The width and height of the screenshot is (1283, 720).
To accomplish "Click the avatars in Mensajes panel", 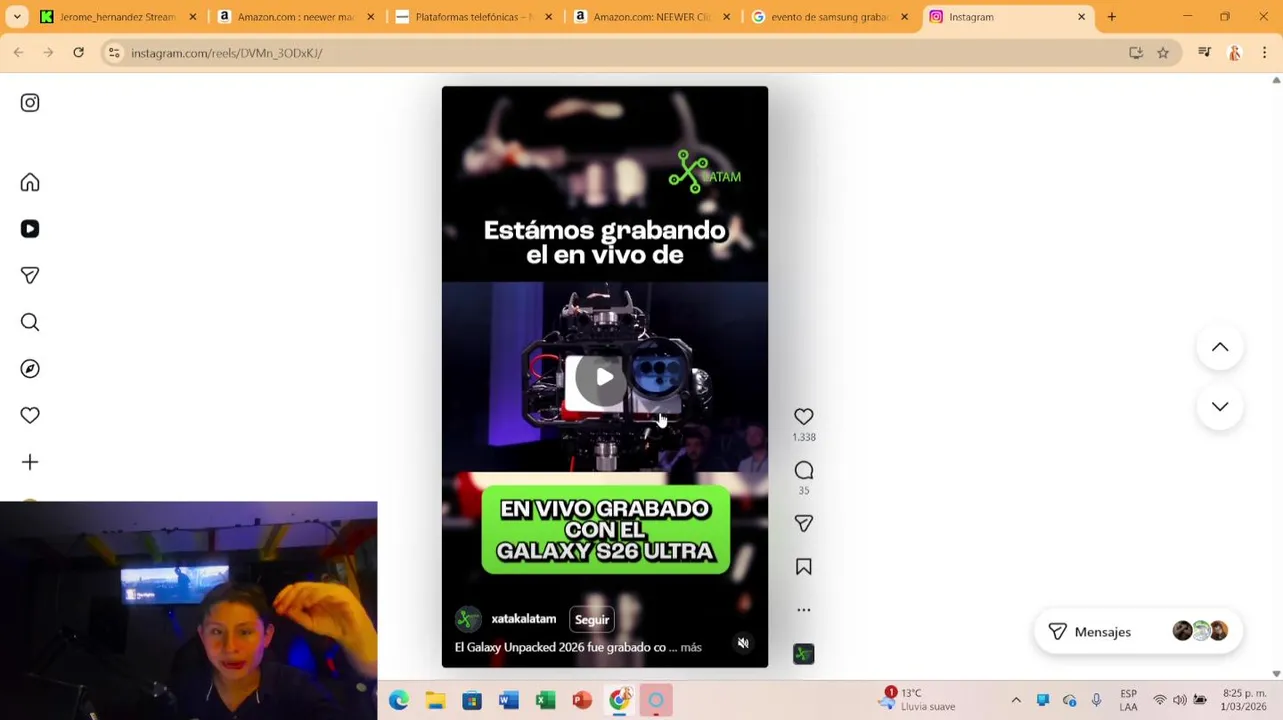I will (x=1200, y=631).
